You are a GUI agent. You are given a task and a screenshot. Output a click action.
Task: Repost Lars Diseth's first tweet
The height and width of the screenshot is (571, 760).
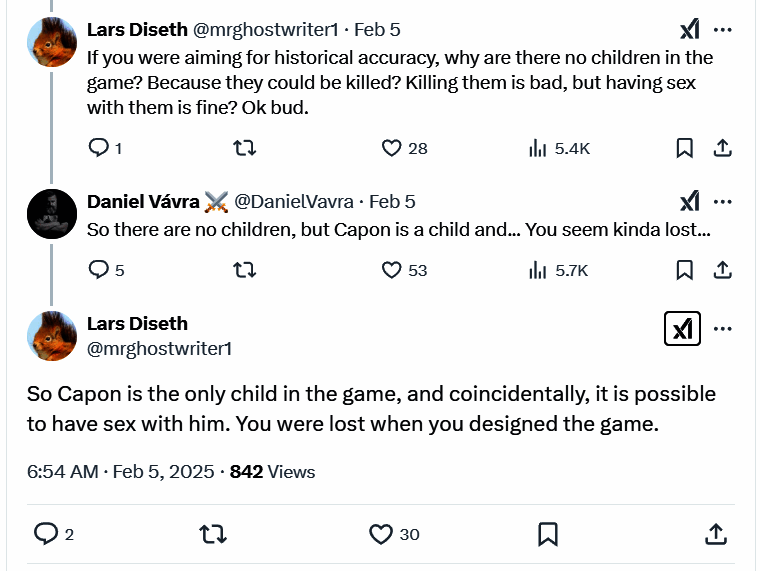point(244,148)
